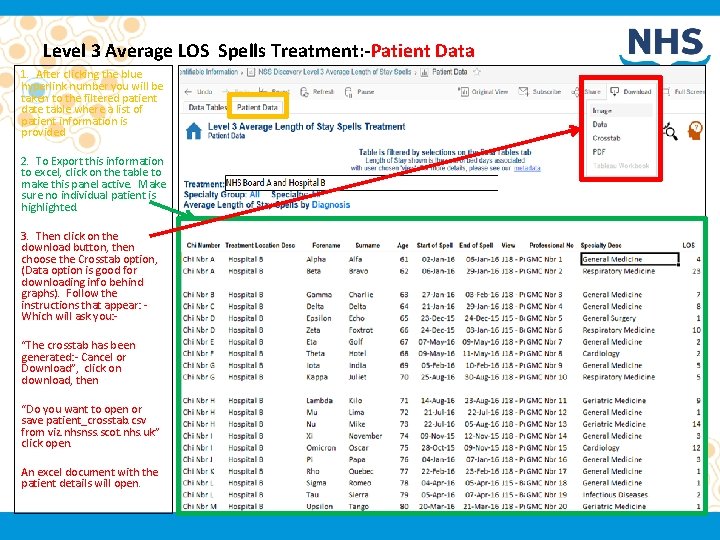This screenshot has height=540, width=720.
Task: Click the Specialty Desc column header
Action: click(x=601, y=246)
